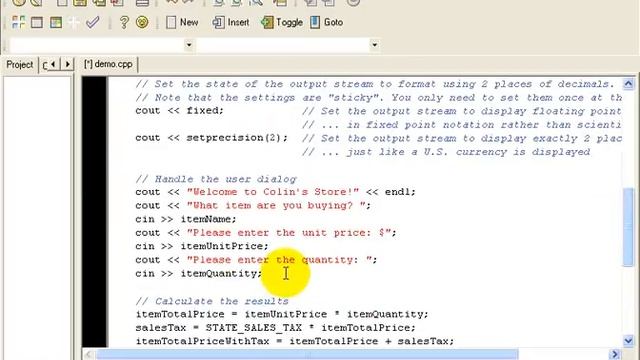Screen dimensions: 640x360
Task: Click the vertical scrollbar thumb in the editor
Action: [x=628, y=227]
